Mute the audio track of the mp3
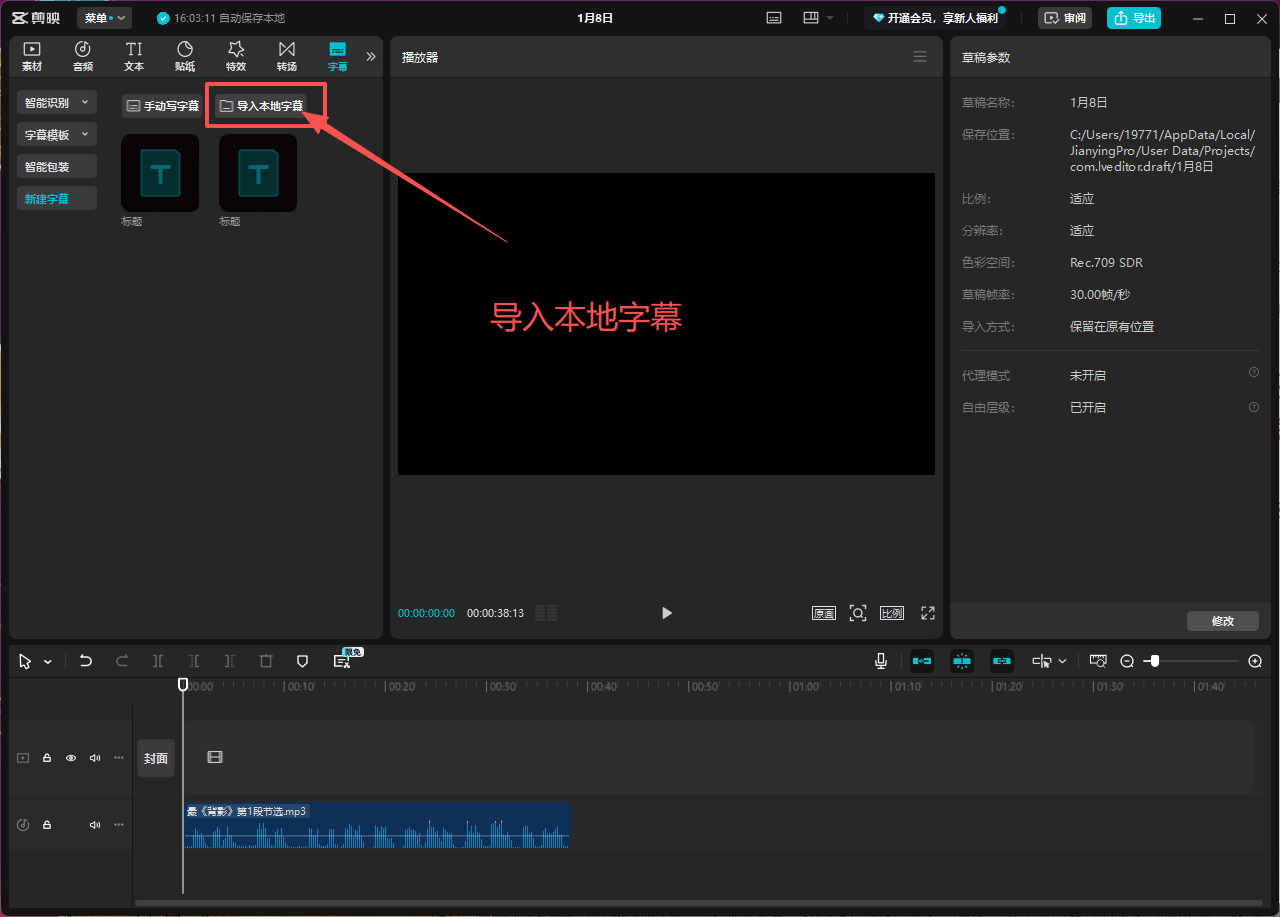The image size is (1280, 917). click(95, 825)
